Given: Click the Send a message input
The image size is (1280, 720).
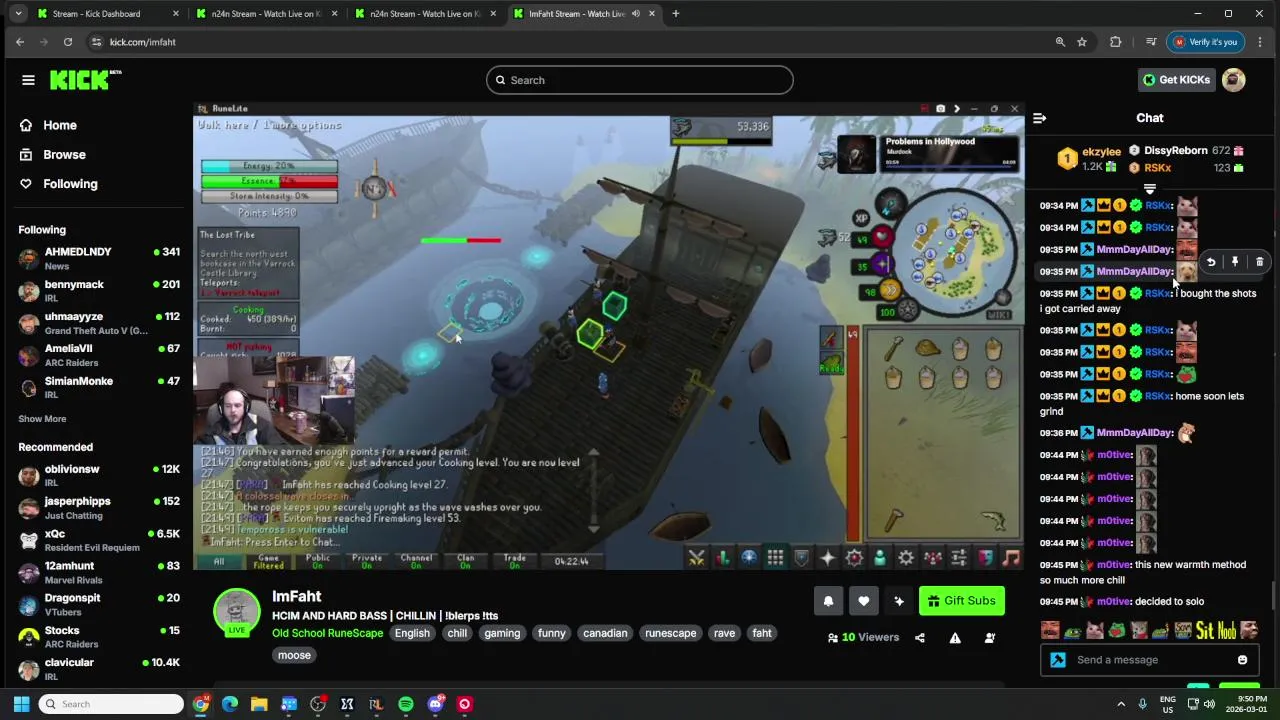Looking at the screenshot, I should pyautogui.click(x=1150, y=660).
